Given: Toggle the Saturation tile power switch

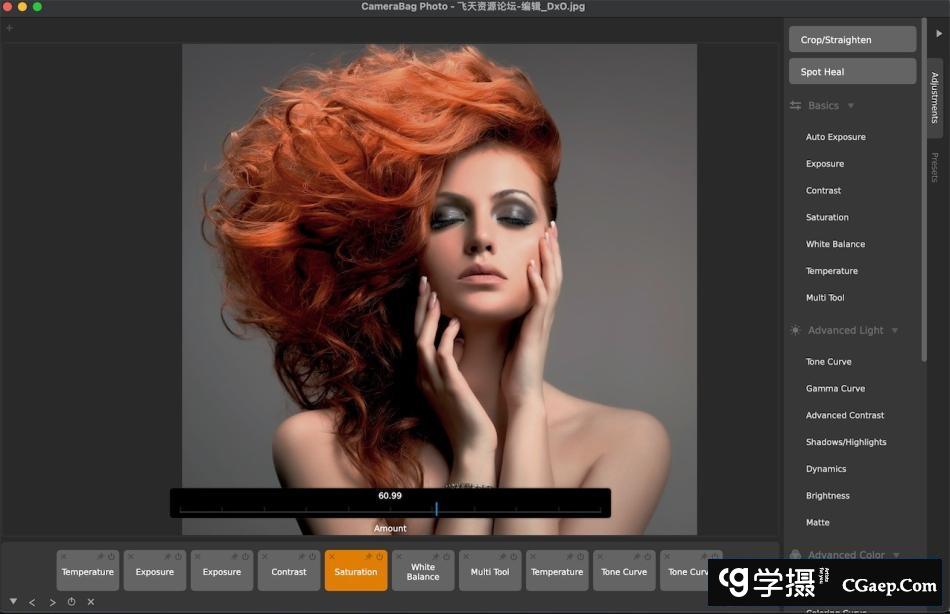Looking at the screenshot, I should (379, 557).
